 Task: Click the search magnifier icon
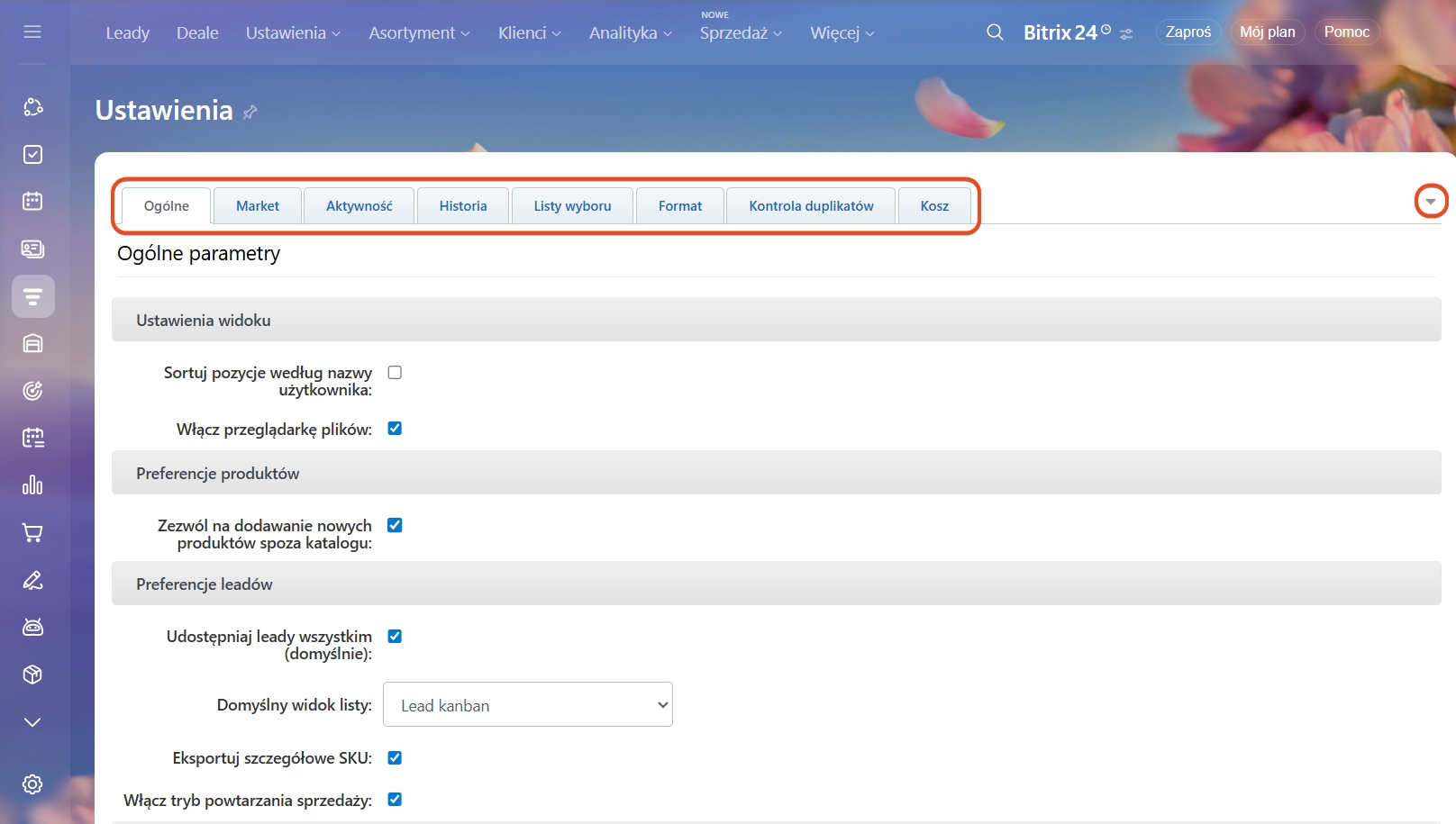[x=995, y=32]
